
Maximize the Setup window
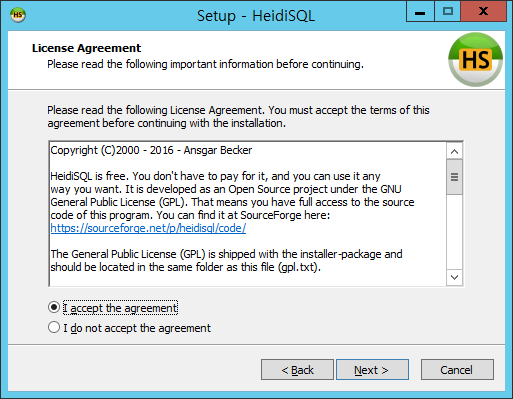point(448,12)
